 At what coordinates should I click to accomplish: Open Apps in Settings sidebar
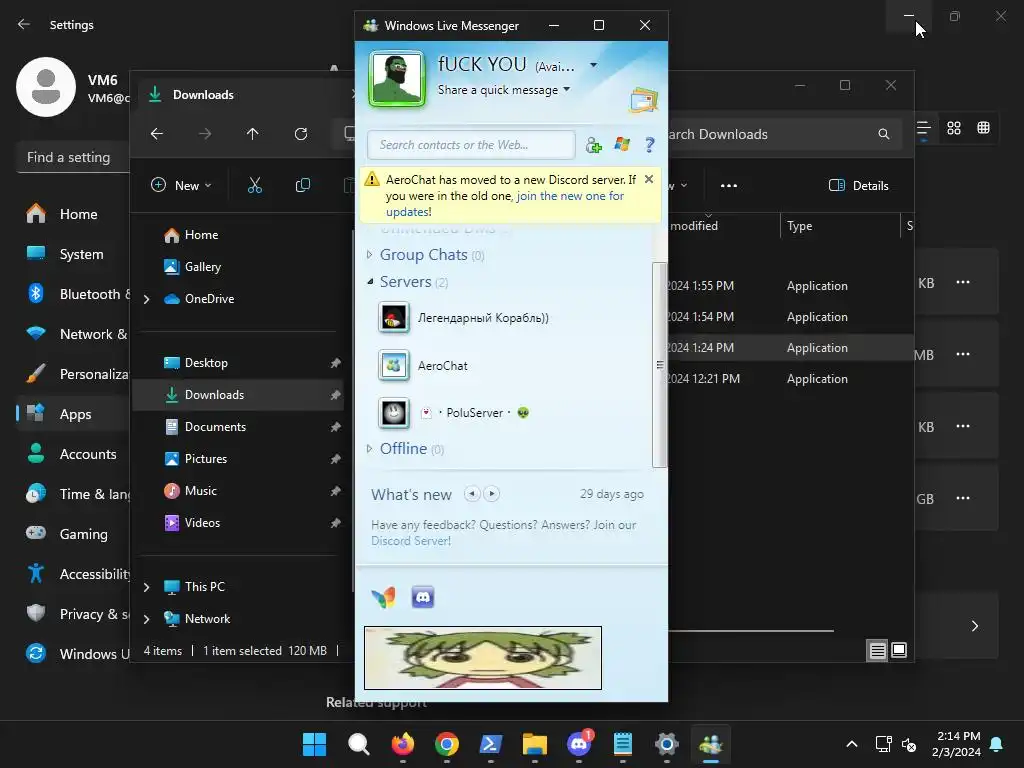(x=73, y=414)
